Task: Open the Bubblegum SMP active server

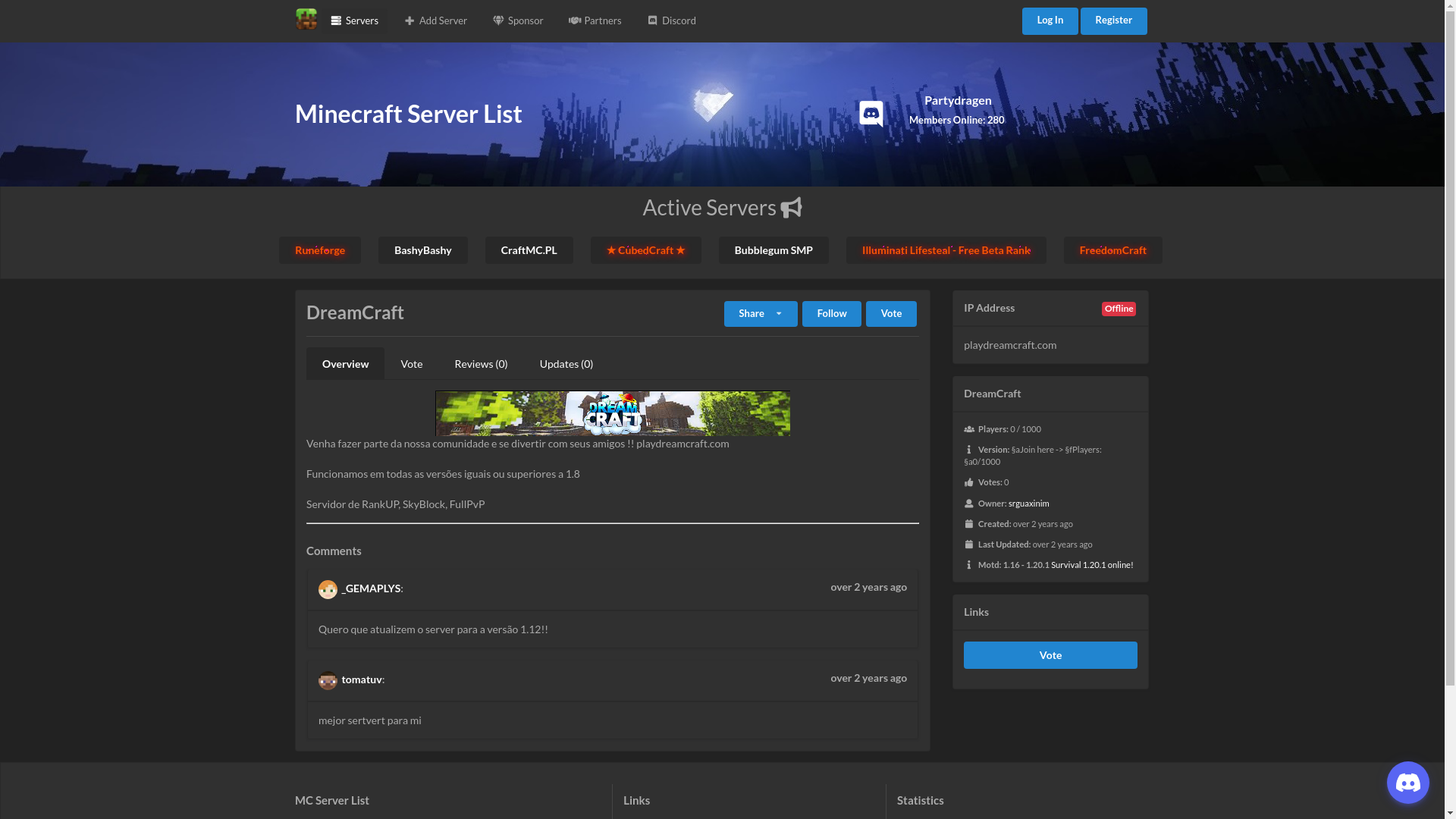Action: click(773, 250)
